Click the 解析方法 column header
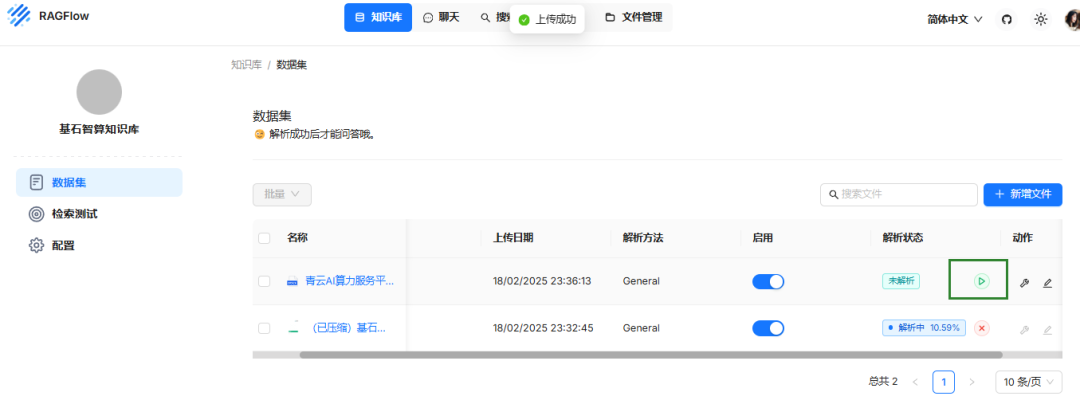Viewport: 1080px width, 400px height. [643, 238]
